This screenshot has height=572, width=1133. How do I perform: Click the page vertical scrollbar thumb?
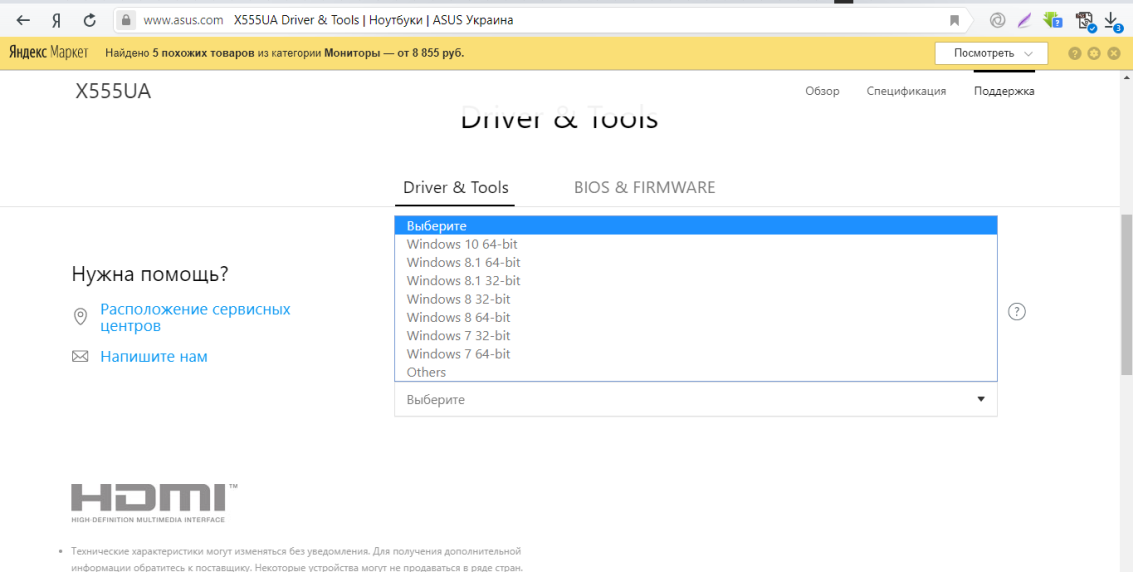1126,294
